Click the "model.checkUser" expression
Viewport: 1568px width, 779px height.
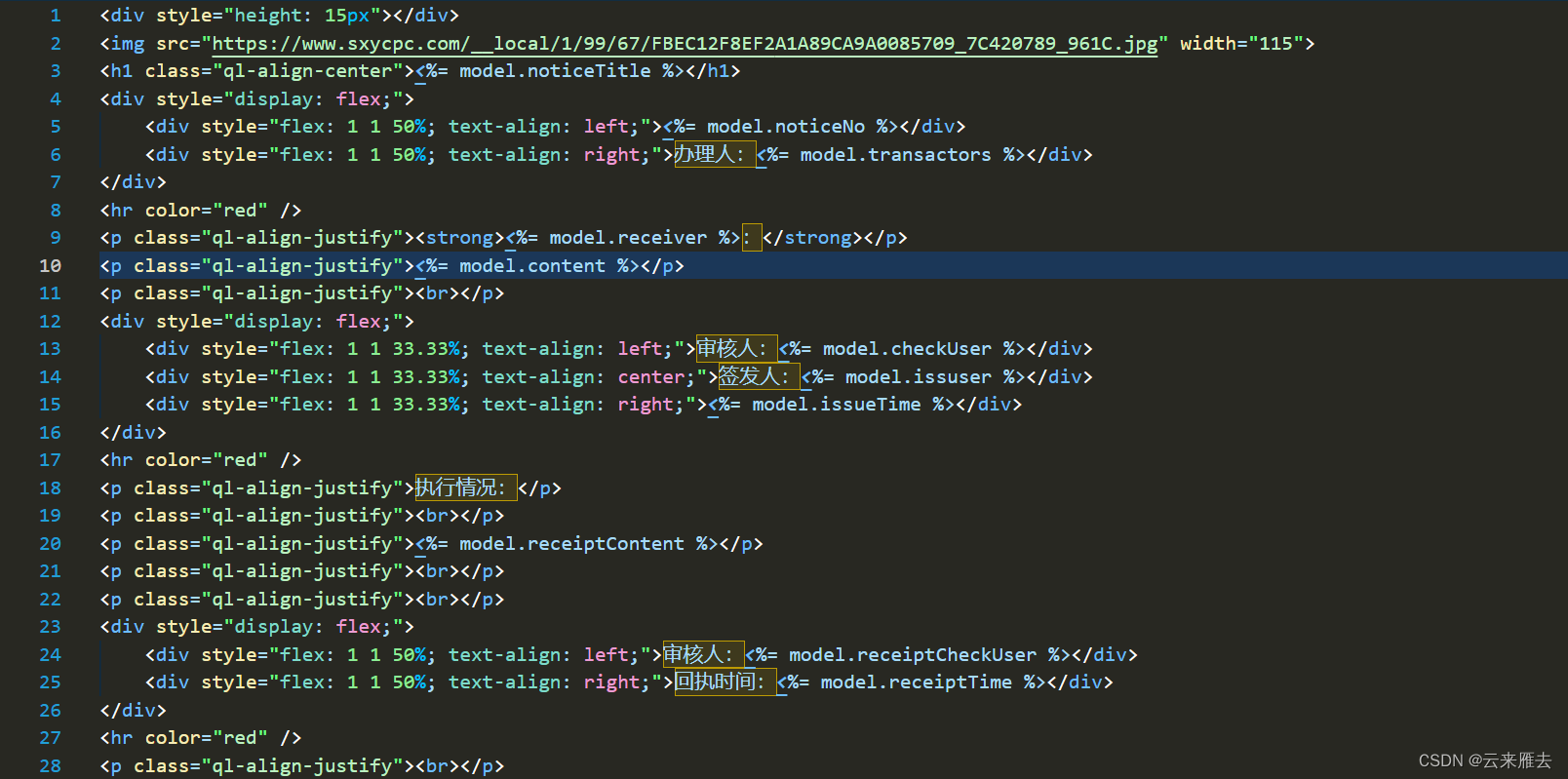pyautogui.click(x=907, y=349)
